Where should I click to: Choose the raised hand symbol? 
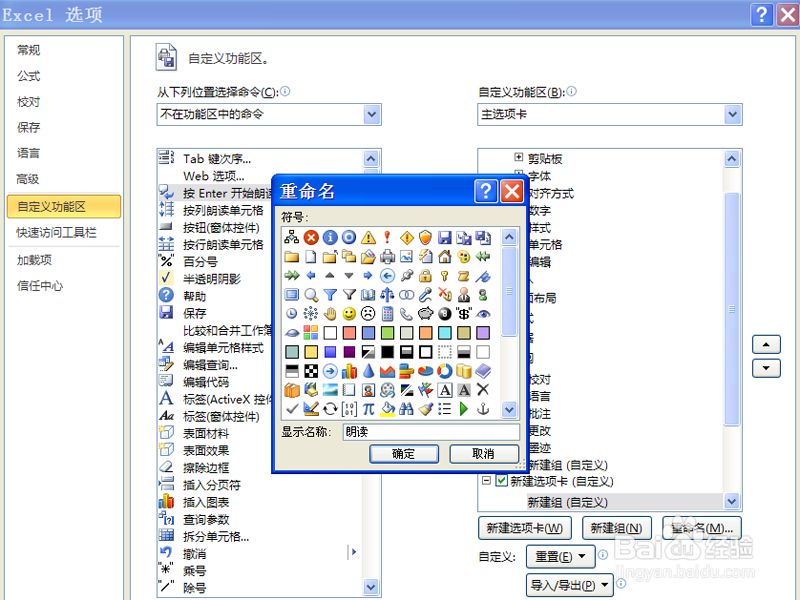pos(330,314)
